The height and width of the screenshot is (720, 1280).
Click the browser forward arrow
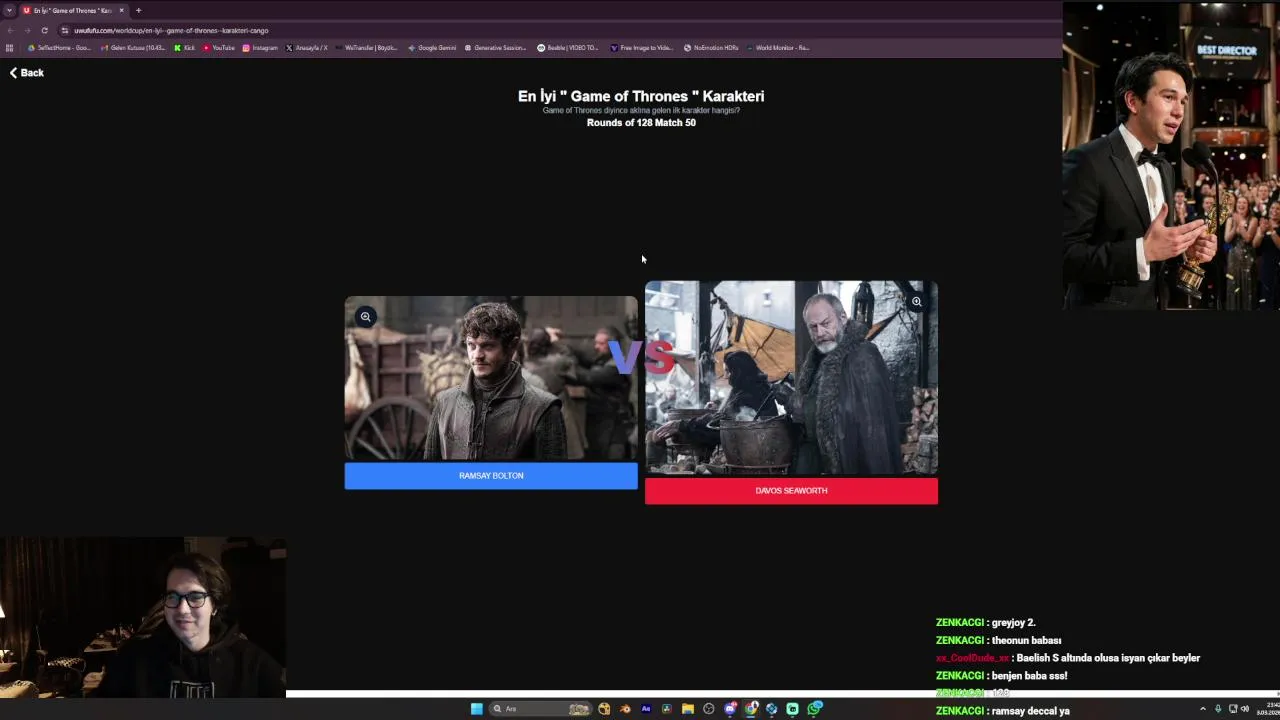pos(27,30)
